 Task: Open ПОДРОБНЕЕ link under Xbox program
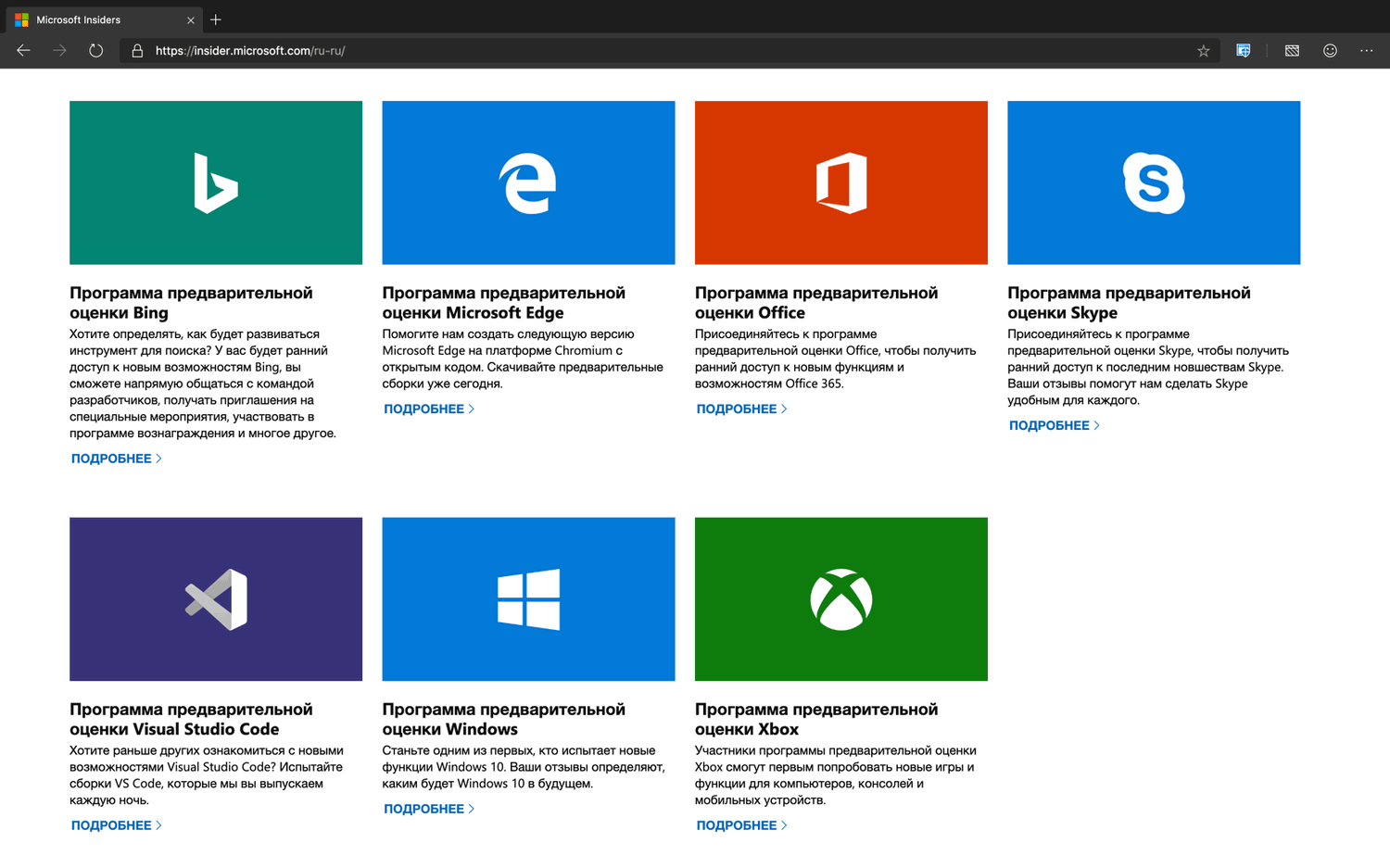pos(742,825)
